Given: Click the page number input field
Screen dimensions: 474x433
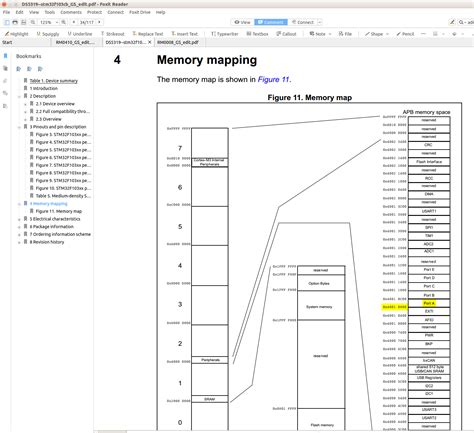Looking at the screenshot, I should click(x=87, y=22).
